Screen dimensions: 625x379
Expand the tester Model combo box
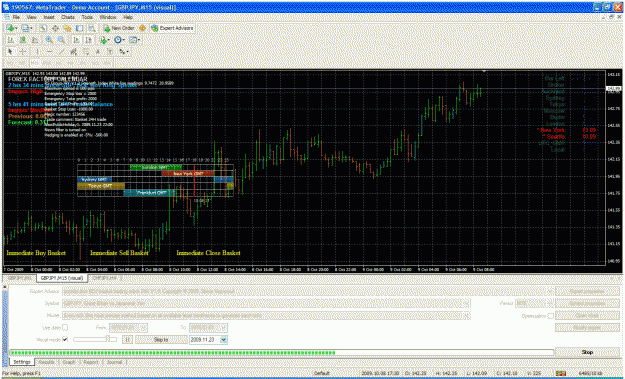[x=466, y=316]
